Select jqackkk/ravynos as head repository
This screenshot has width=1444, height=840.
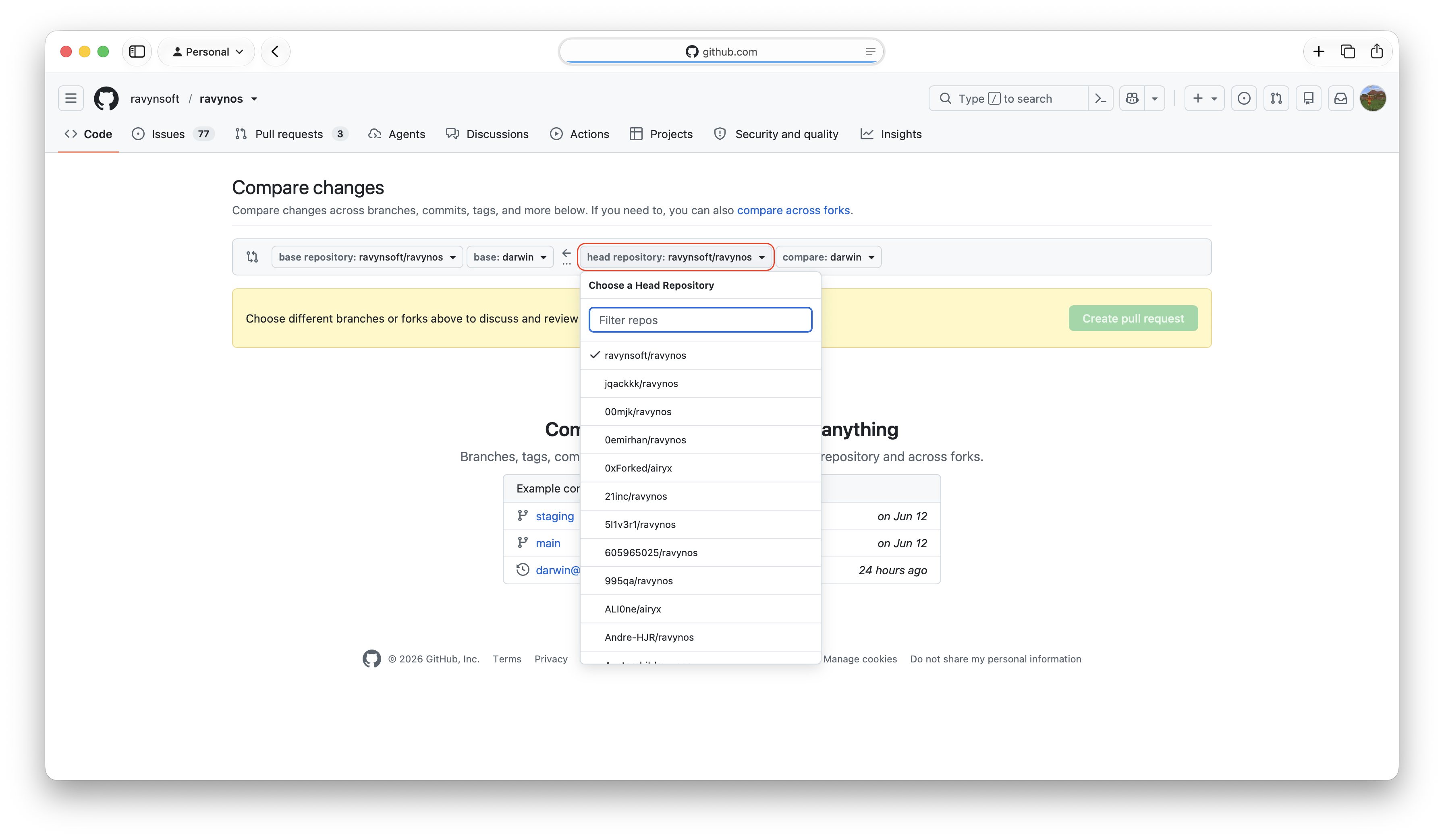click(700, 384)
